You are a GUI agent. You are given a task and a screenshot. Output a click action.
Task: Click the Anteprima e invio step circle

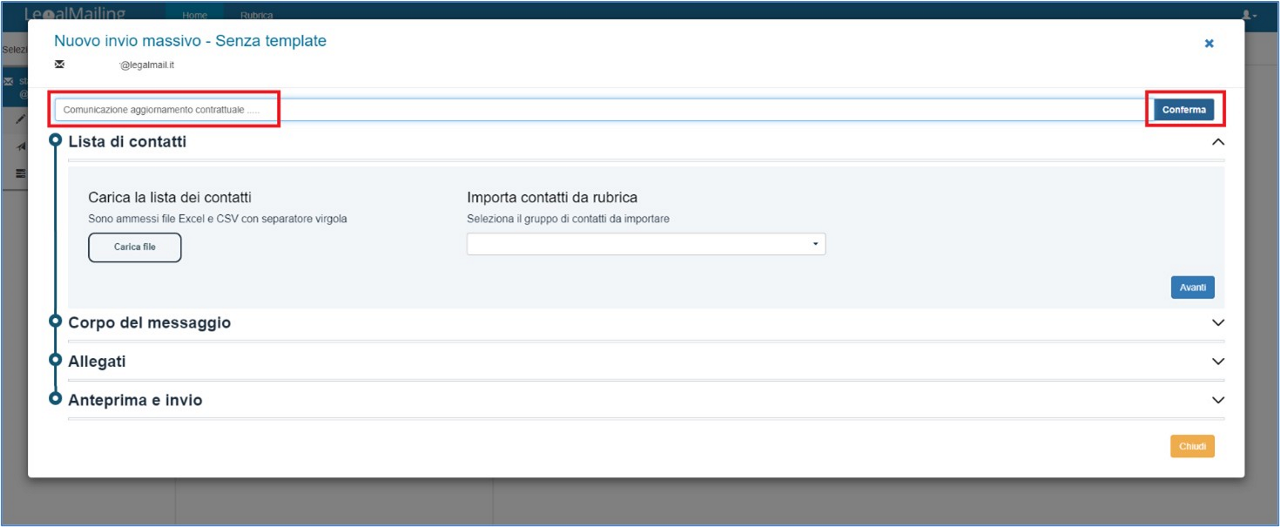56,399
